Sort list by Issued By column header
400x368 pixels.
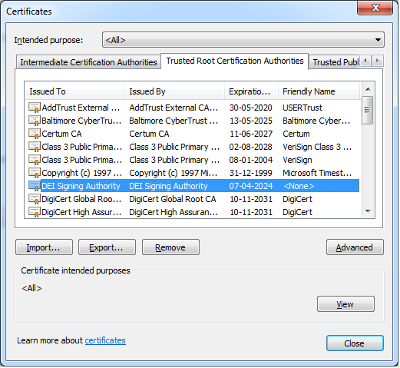point(174,91)
